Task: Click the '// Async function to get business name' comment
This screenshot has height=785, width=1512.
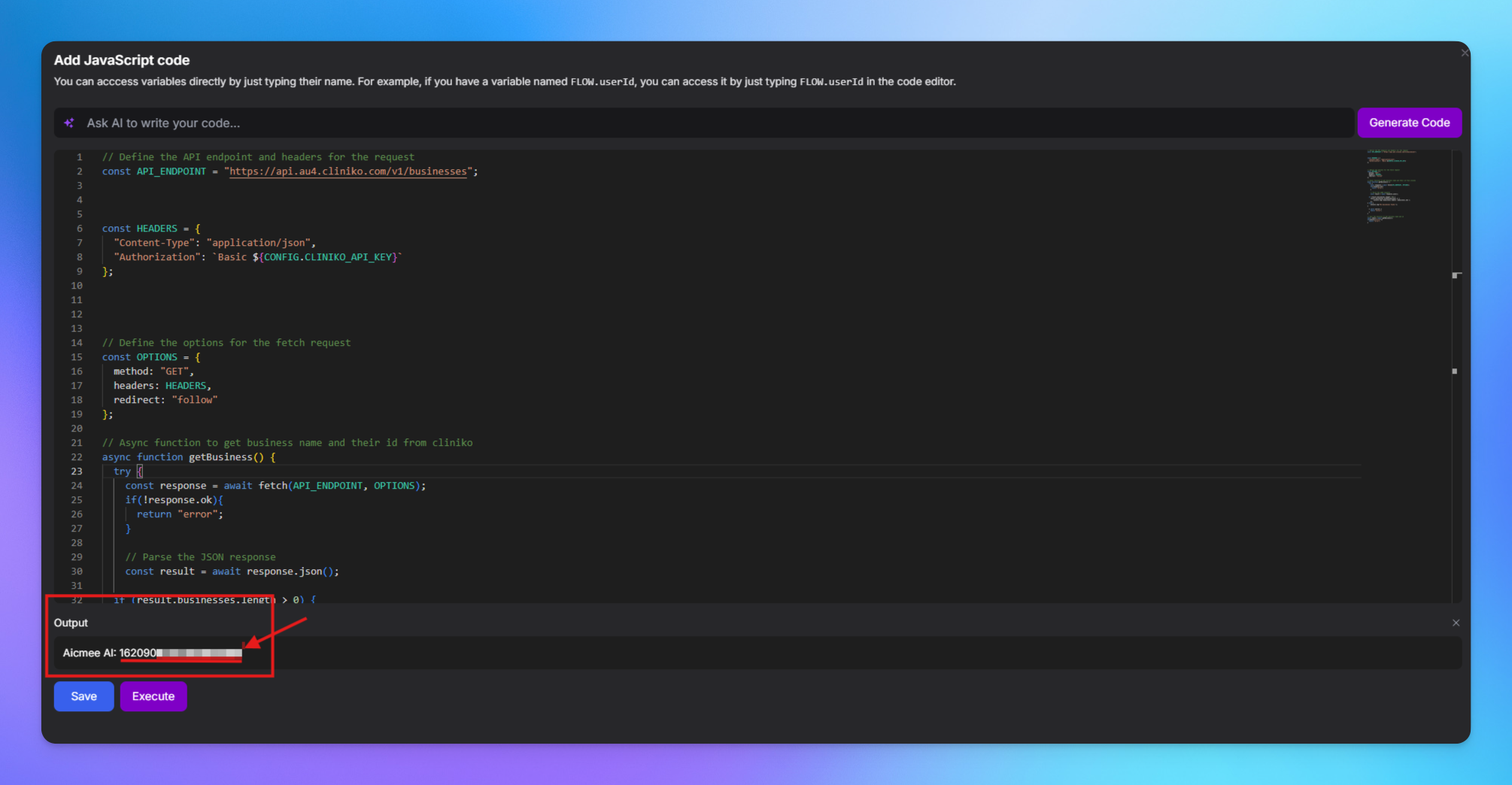Action: click(287, 443)
